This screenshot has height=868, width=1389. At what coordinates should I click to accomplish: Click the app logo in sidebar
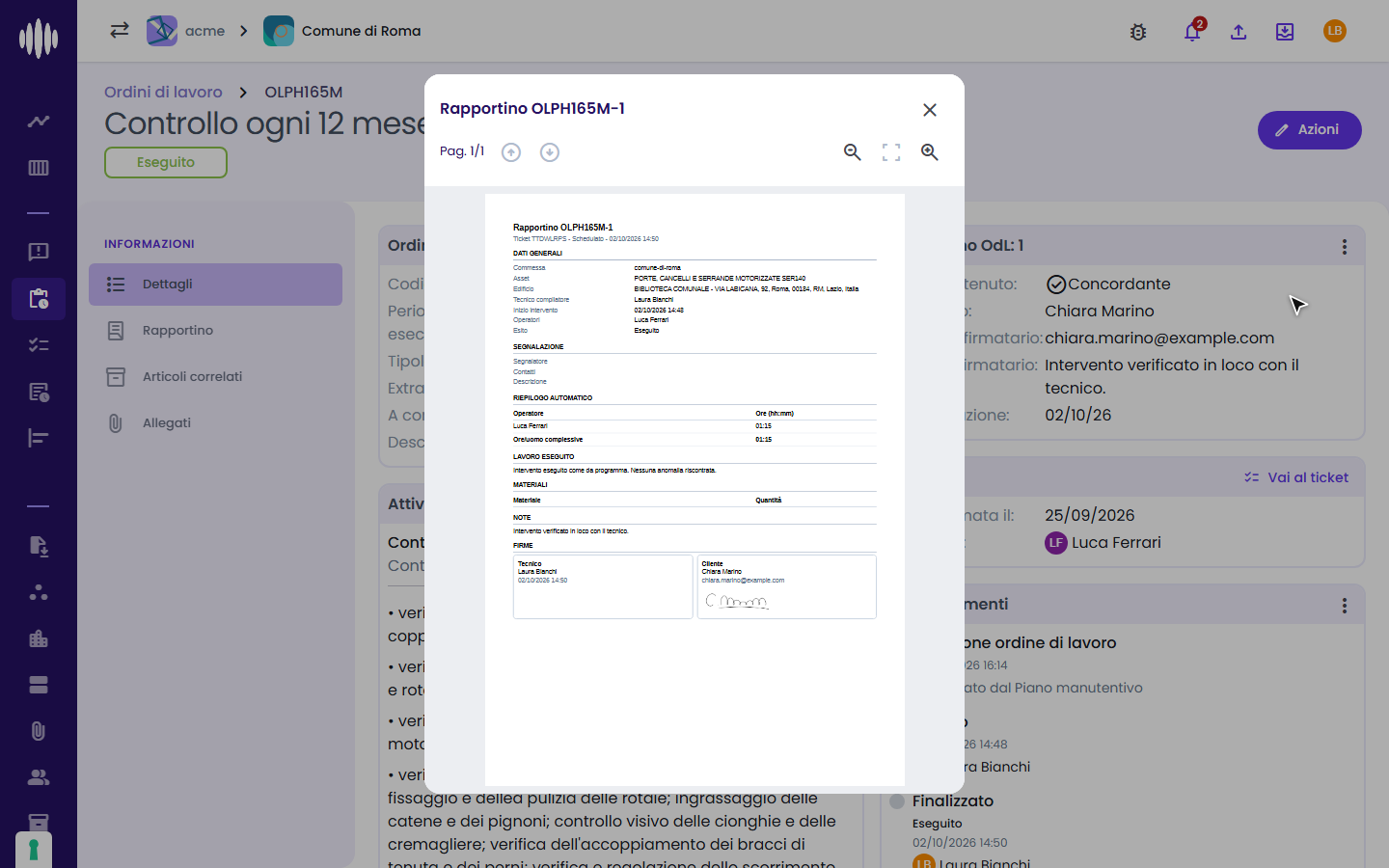pos(39,39)
